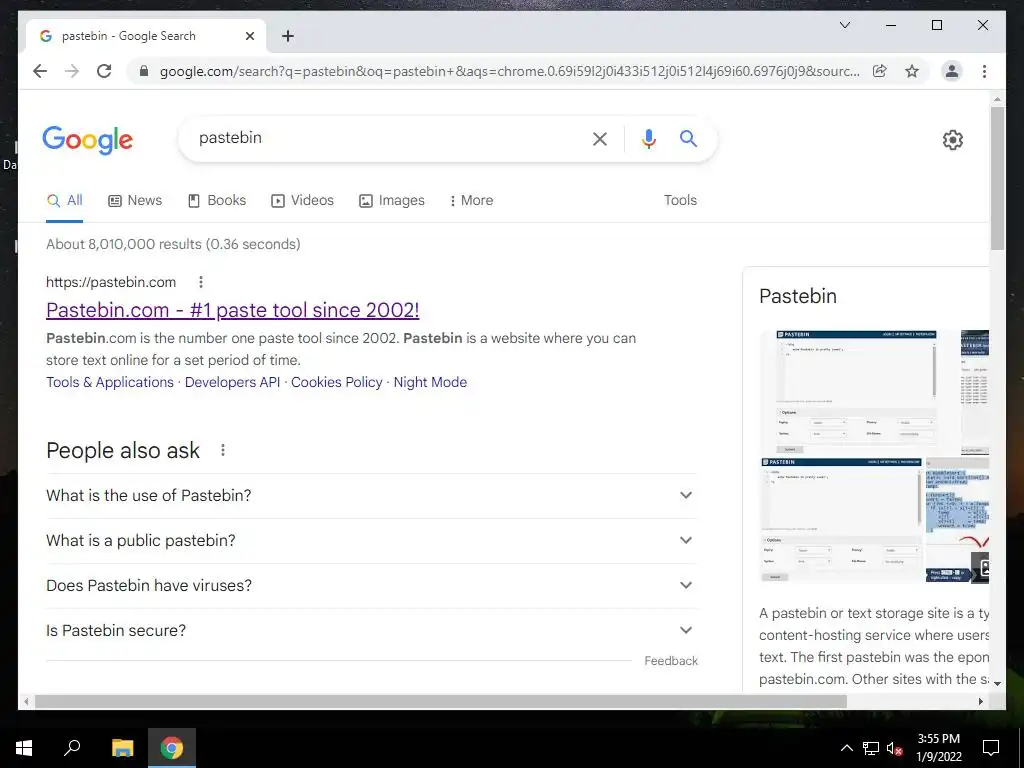Open Pastebin.com #1 paste tool link
The image size is (1024, 768).
[x=232, y=310]
